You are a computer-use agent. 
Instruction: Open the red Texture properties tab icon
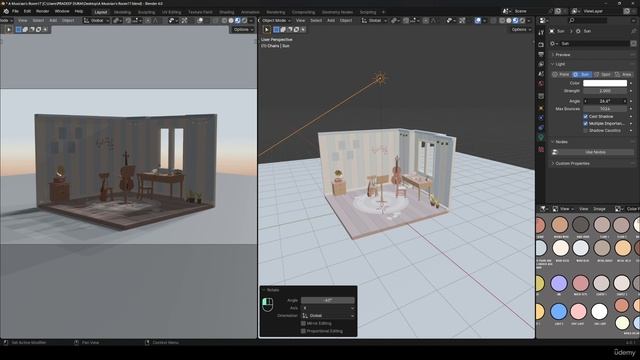(541, 149)
